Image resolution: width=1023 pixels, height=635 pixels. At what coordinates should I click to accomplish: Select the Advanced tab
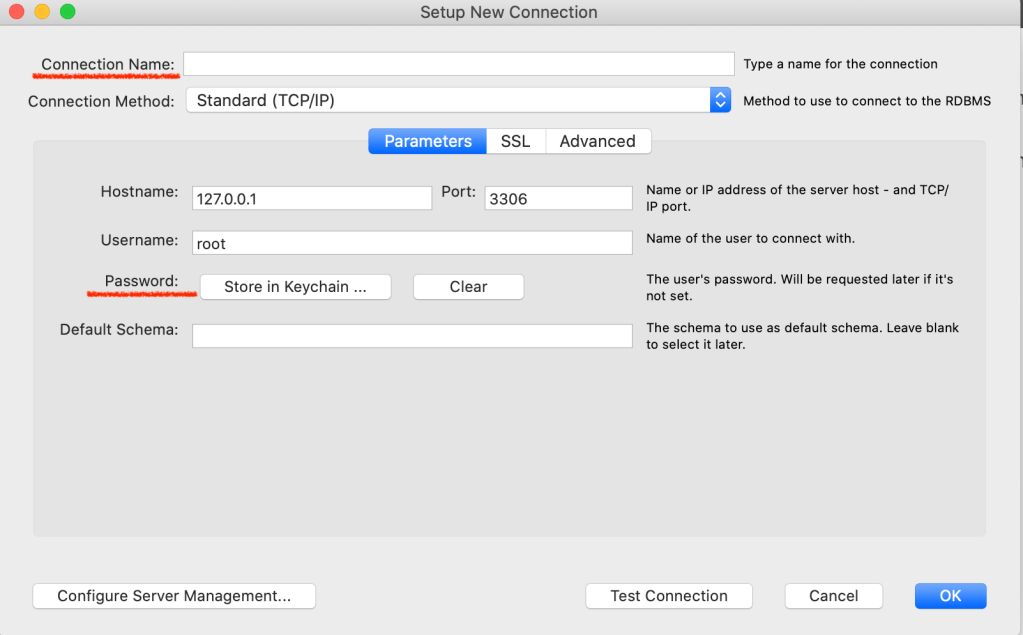597,141
